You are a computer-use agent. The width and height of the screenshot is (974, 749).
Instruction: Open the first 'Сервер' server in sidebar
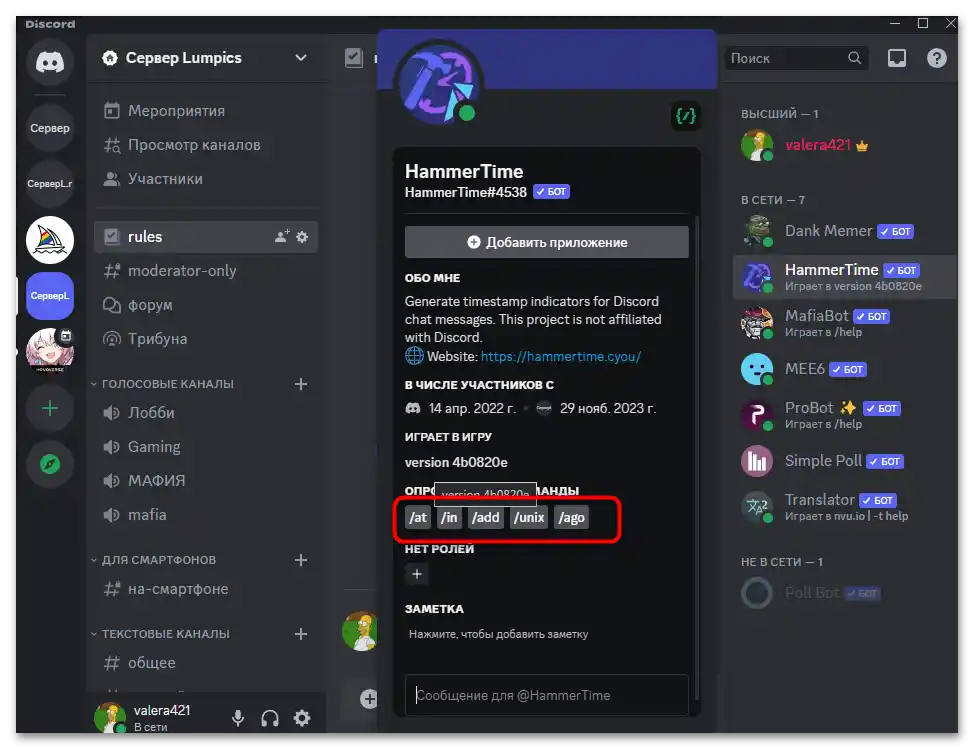click(50, 128)
